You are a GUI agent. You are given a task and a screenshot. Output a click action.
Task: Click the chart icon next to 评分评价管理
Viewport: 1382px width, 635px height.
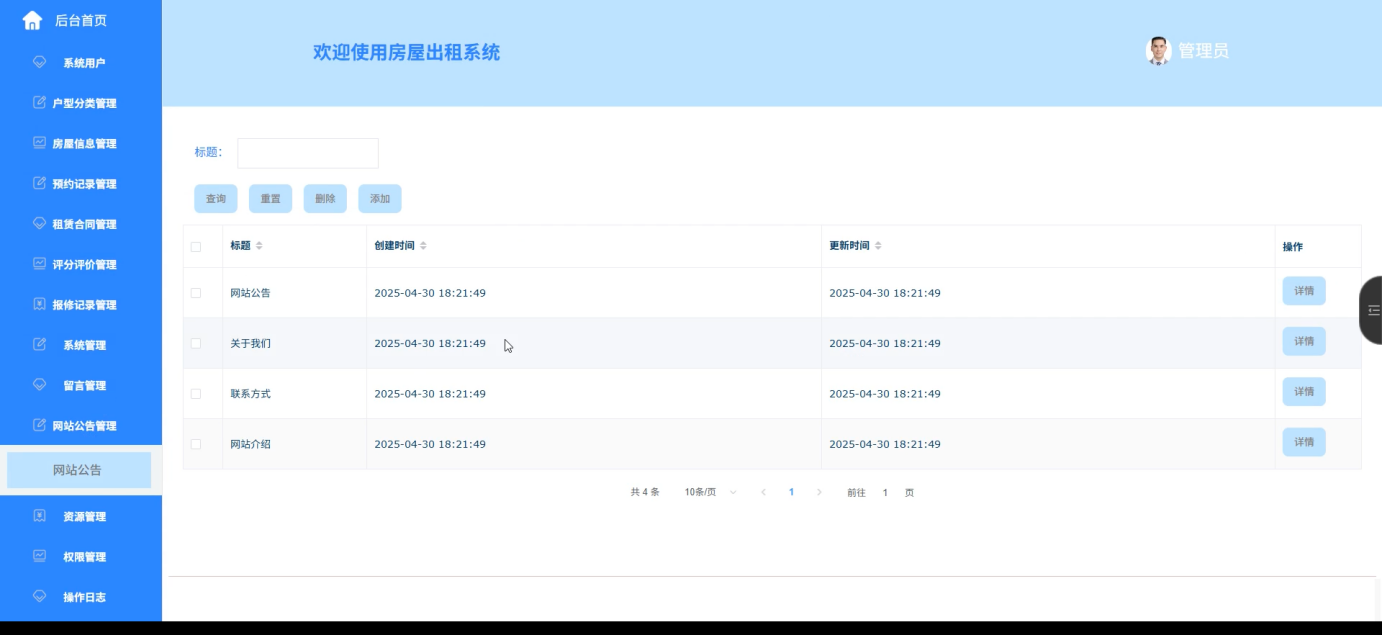(40, 264)
